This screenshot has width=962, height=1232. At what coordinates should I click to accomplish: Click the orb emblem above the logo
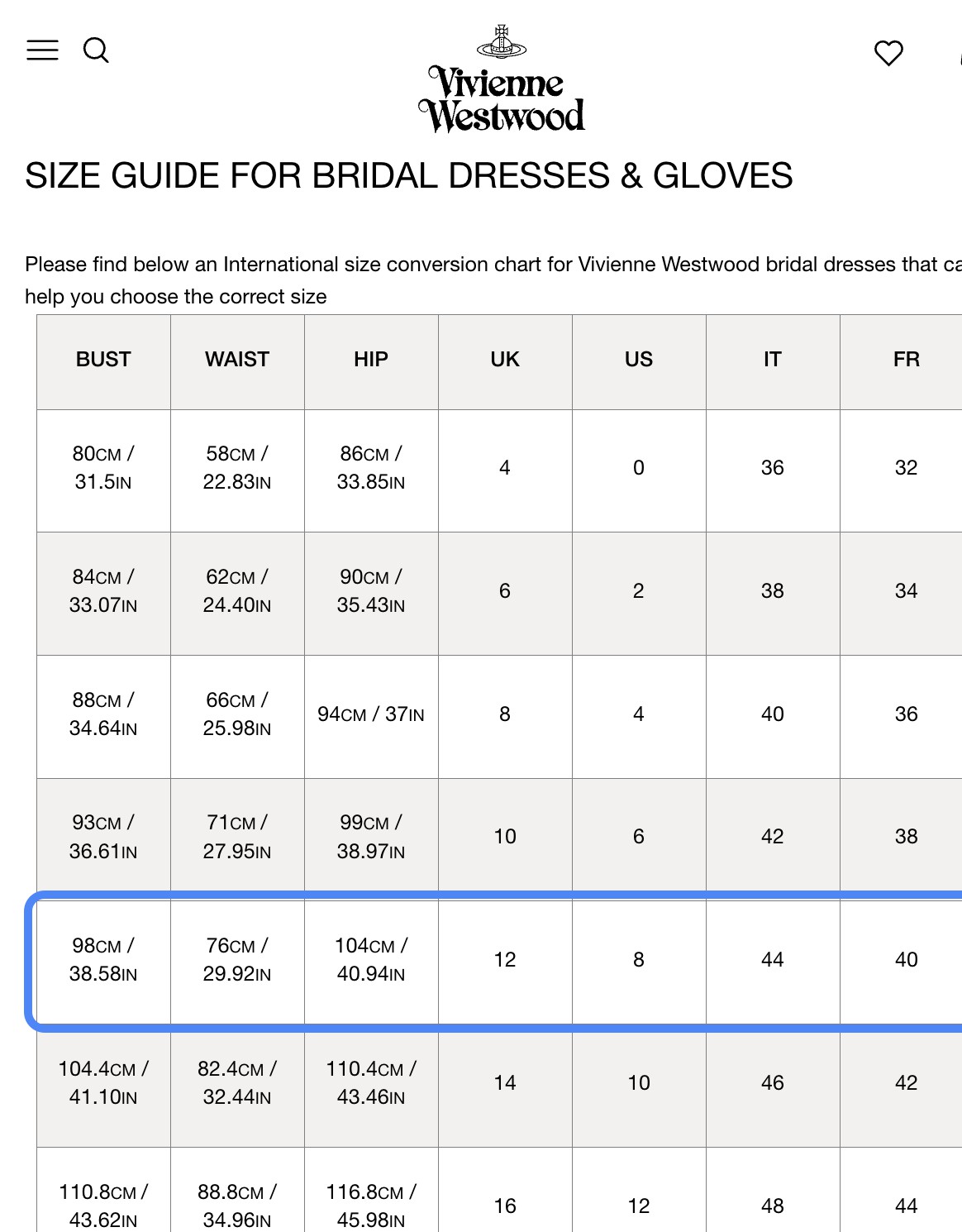point(502,42)
